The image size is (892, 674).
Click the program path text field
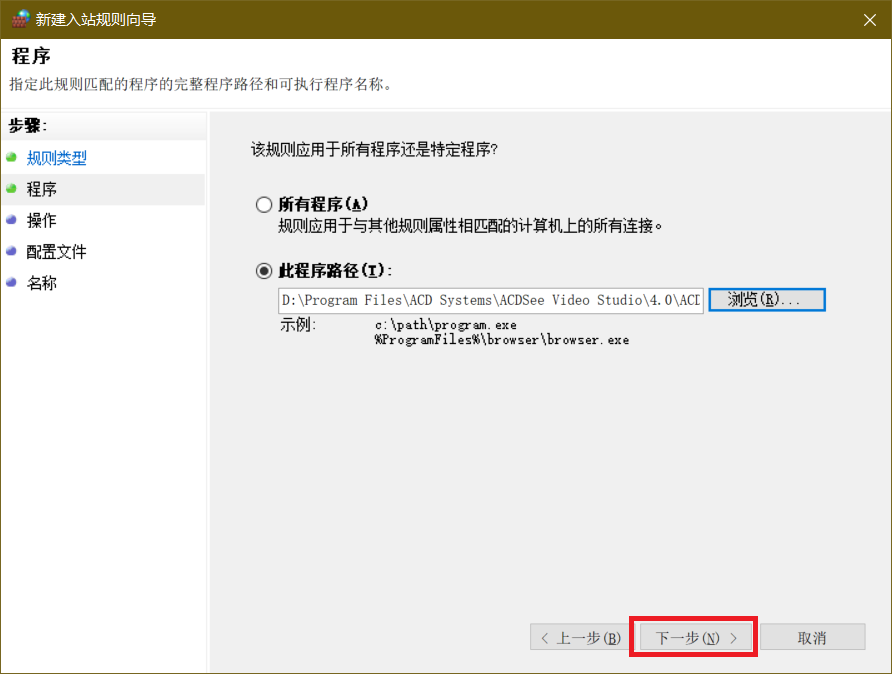click(490, 300)
